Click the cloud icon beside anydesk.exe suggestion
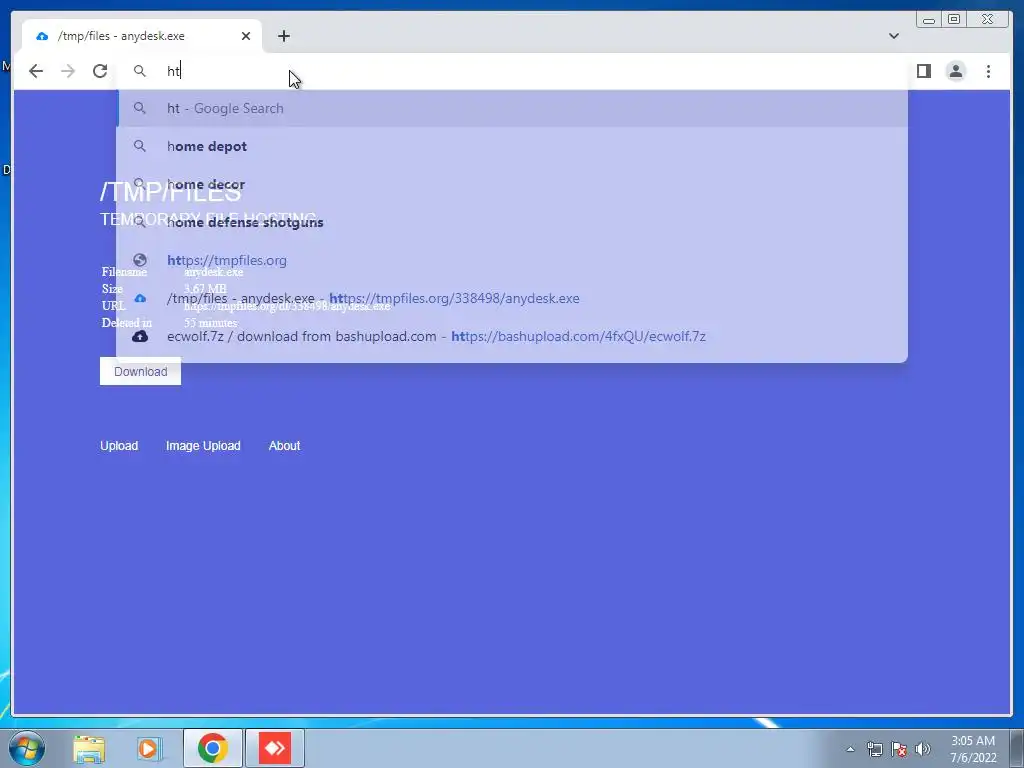1024x768 pixels. [140, 298]
